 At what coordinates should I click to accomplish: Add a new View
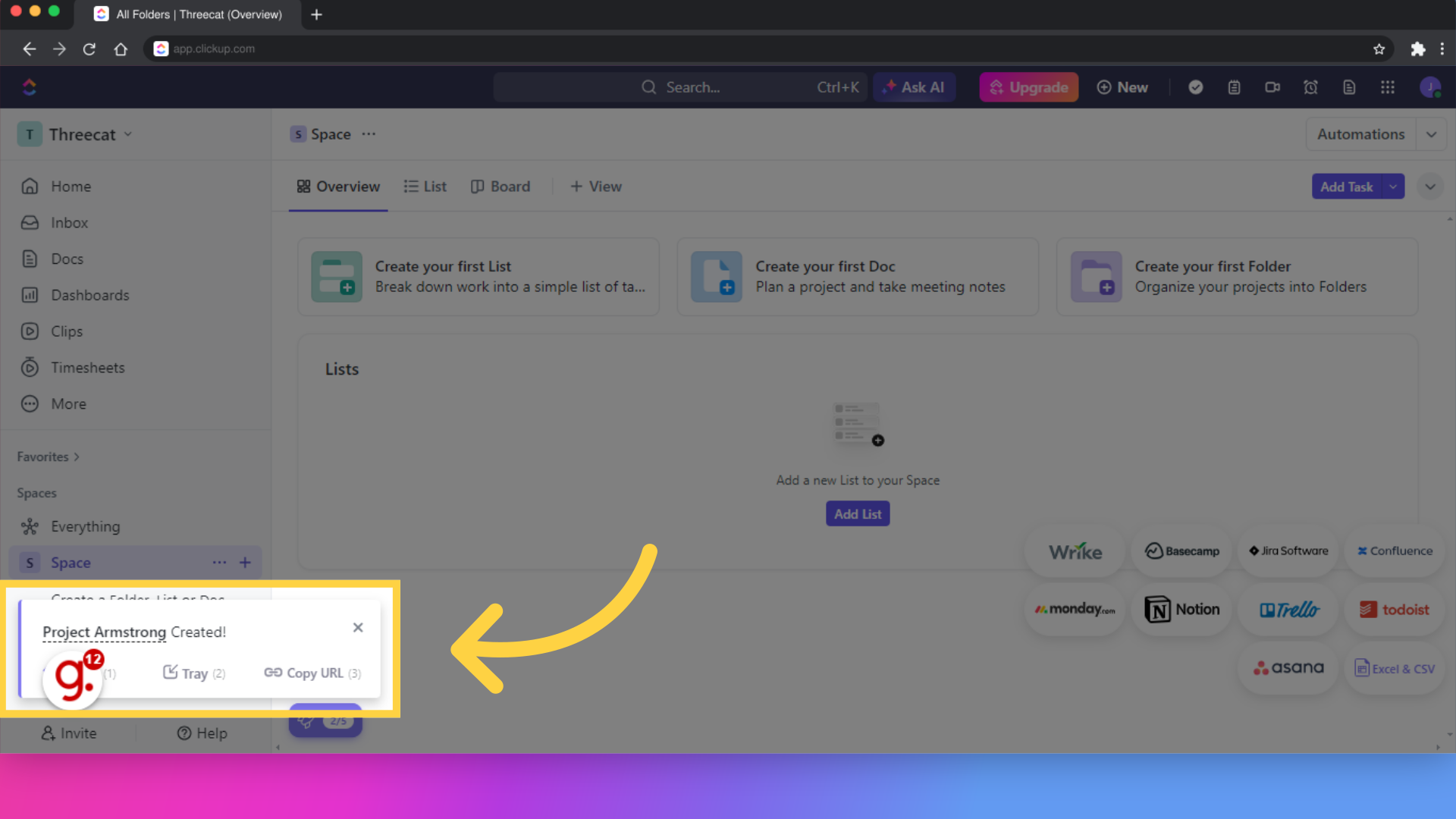click(x=596, y=187)
